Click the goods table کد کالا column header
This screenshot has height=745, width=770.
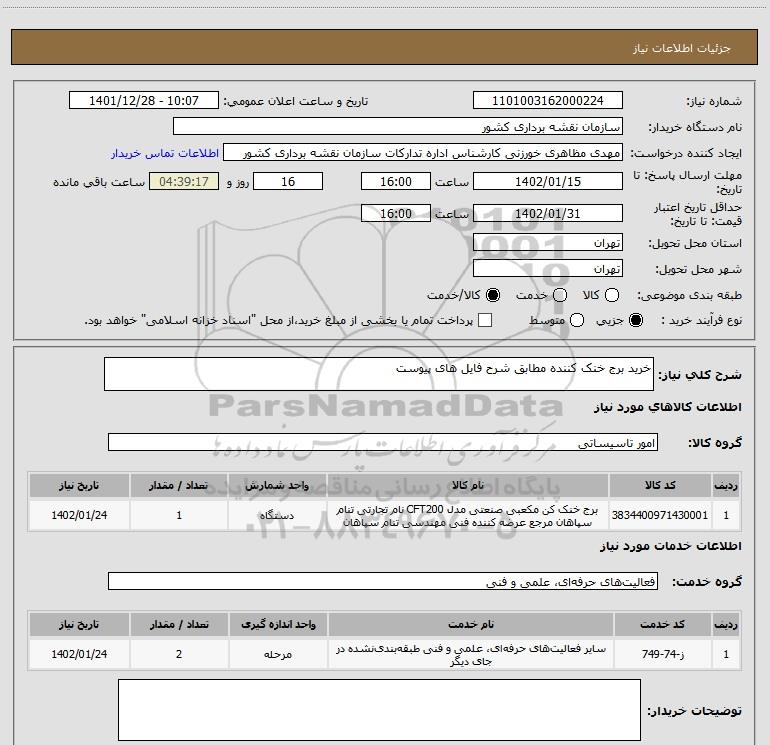[x=660, y=486]
